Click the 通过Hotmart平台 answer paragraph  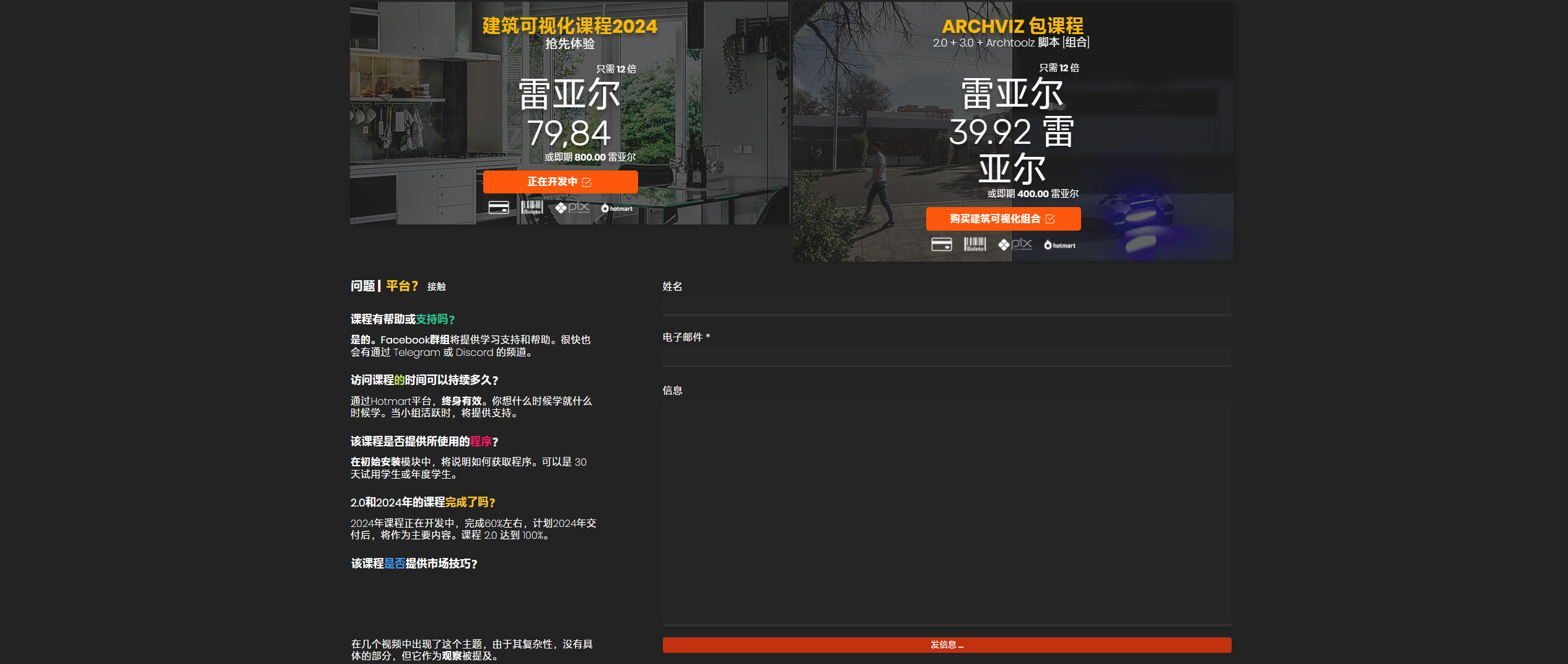[x=471, y=407]
